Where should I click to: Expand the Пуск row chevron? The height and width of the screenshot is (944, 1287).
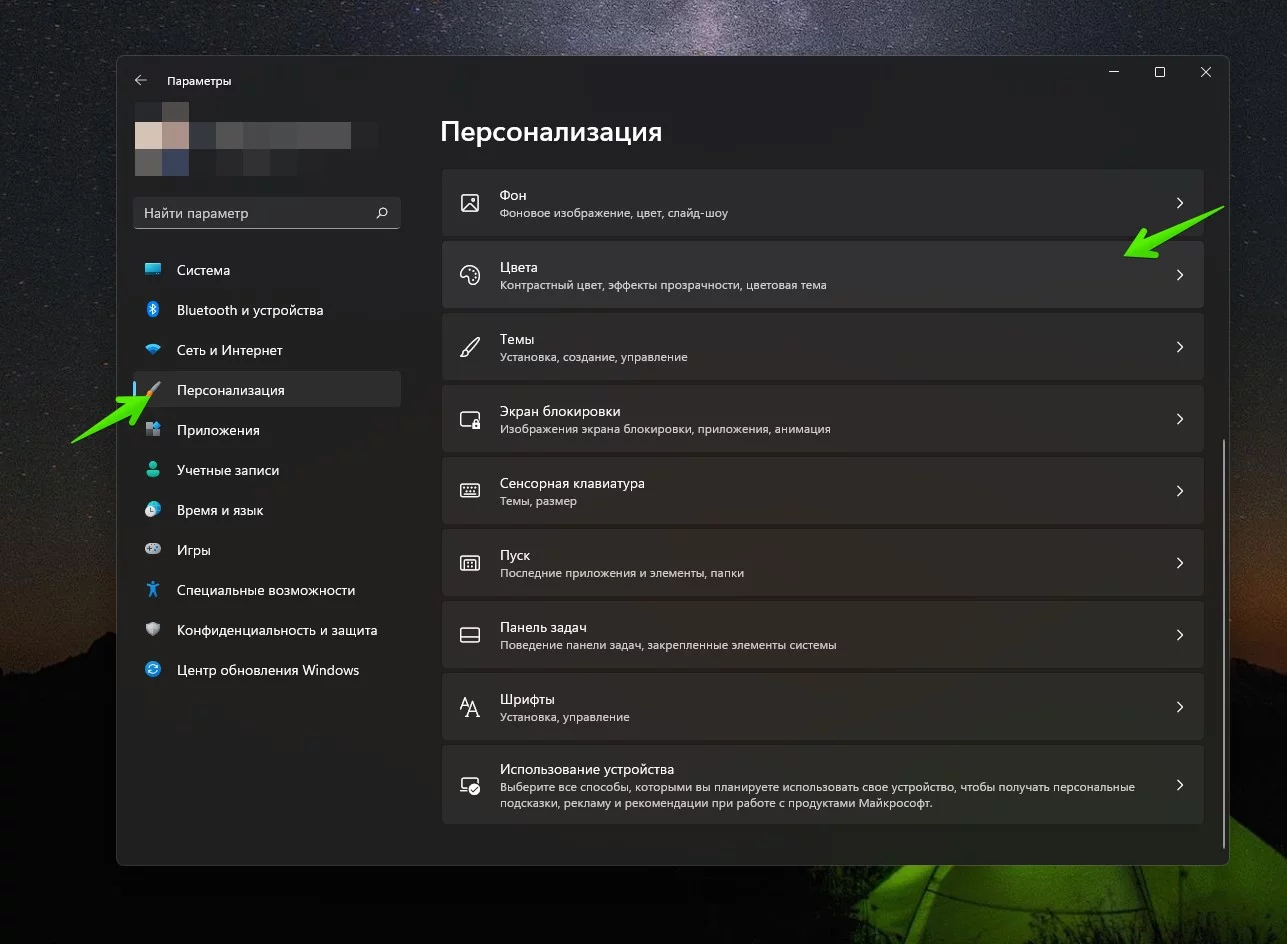pos(1180,563)
